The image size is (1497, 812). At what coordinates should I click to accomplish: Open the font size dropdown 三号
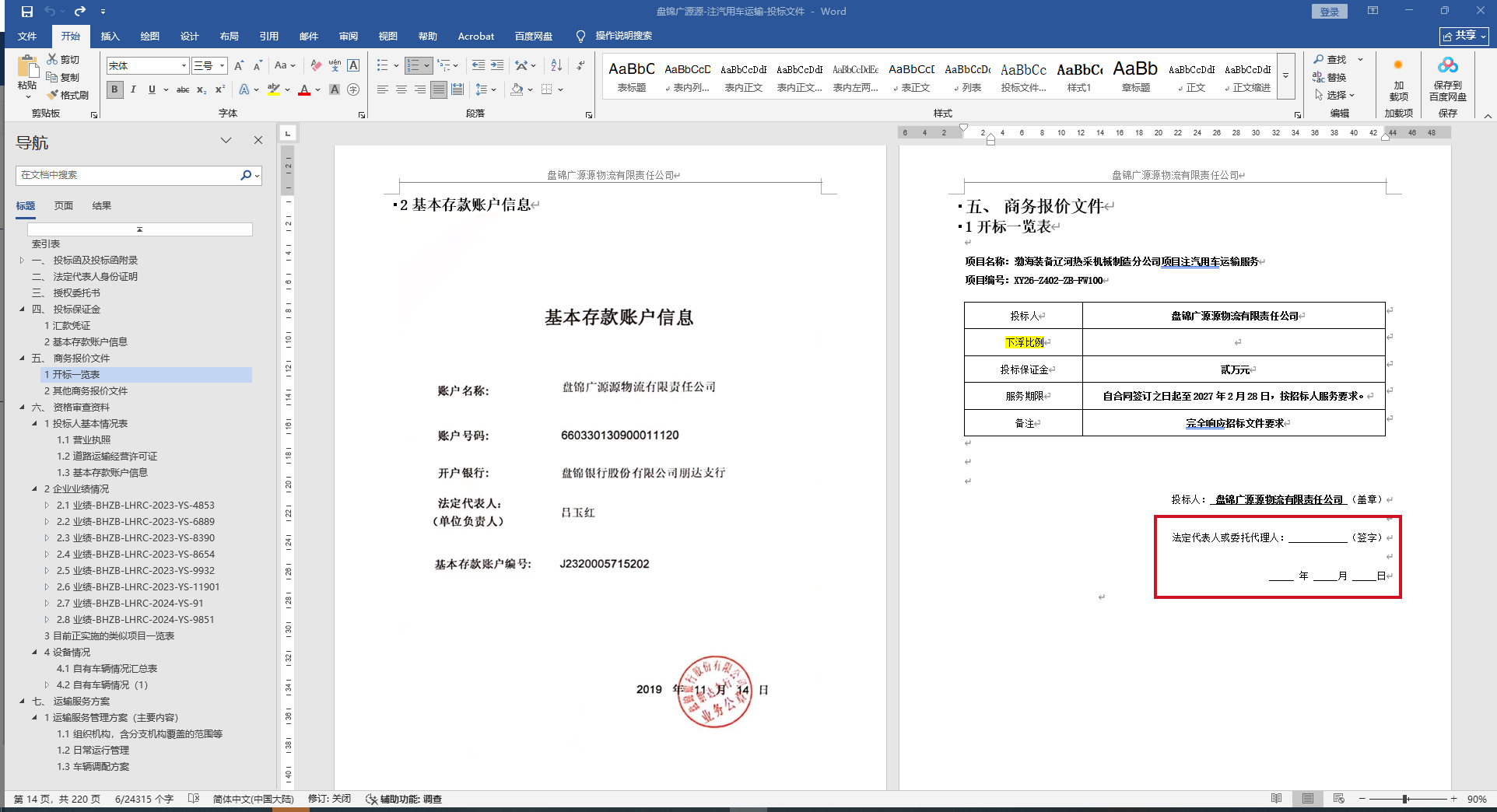[x=222, y=65]
